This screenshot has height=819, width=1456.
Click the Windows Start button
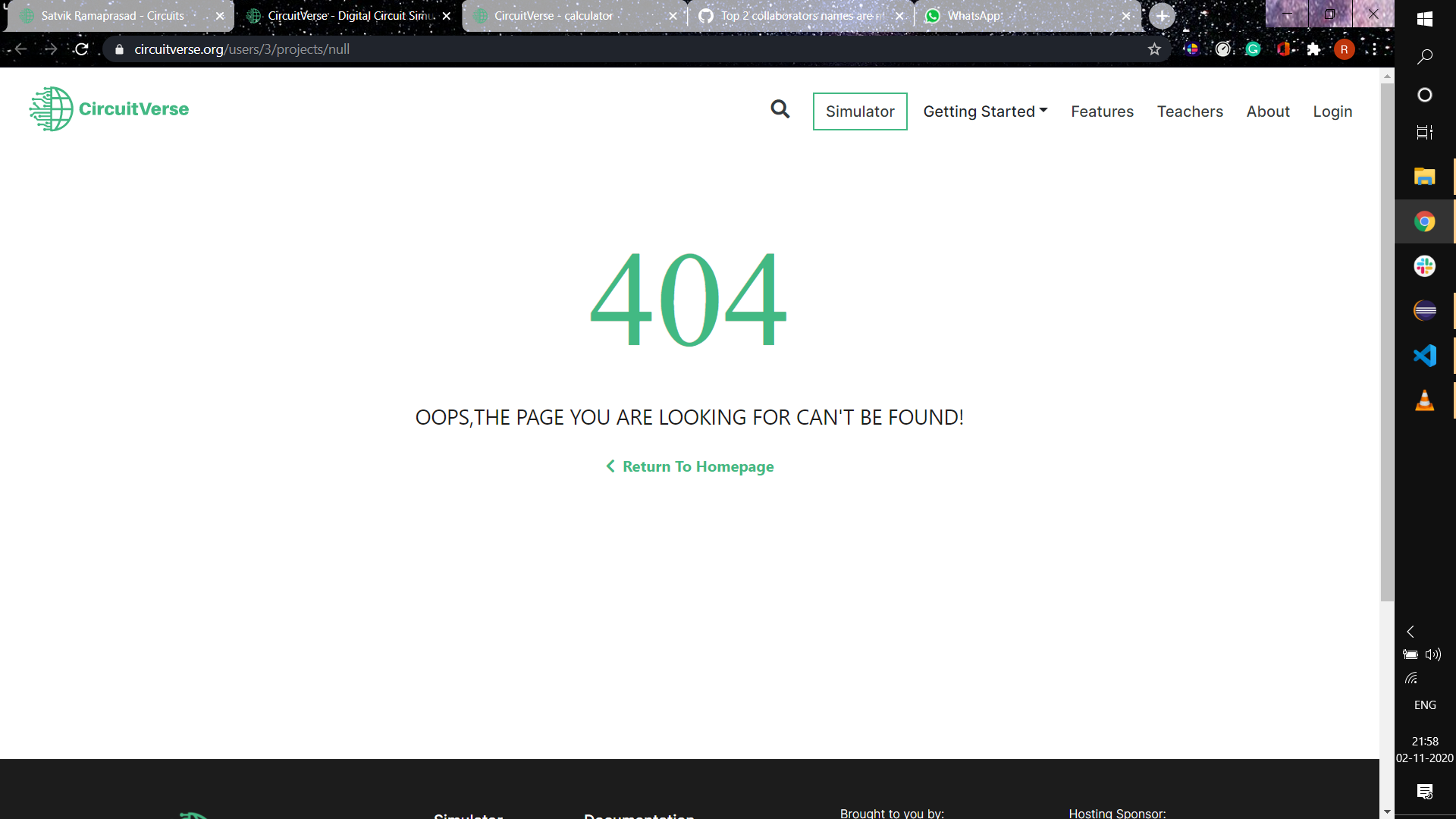[x=1425, y=19]
